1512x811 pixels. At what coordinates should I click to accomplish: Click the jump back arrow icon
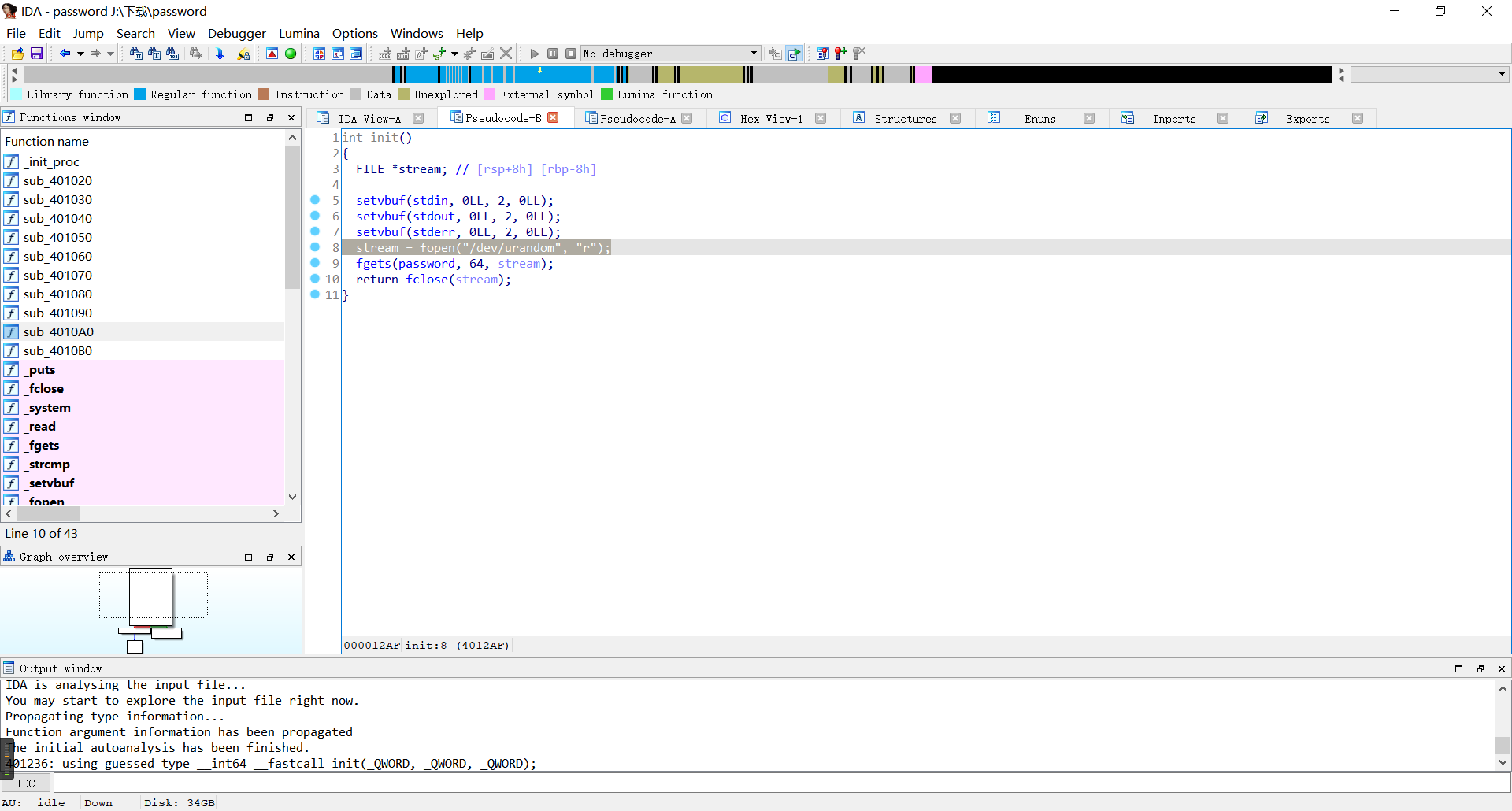click(65, 54)
